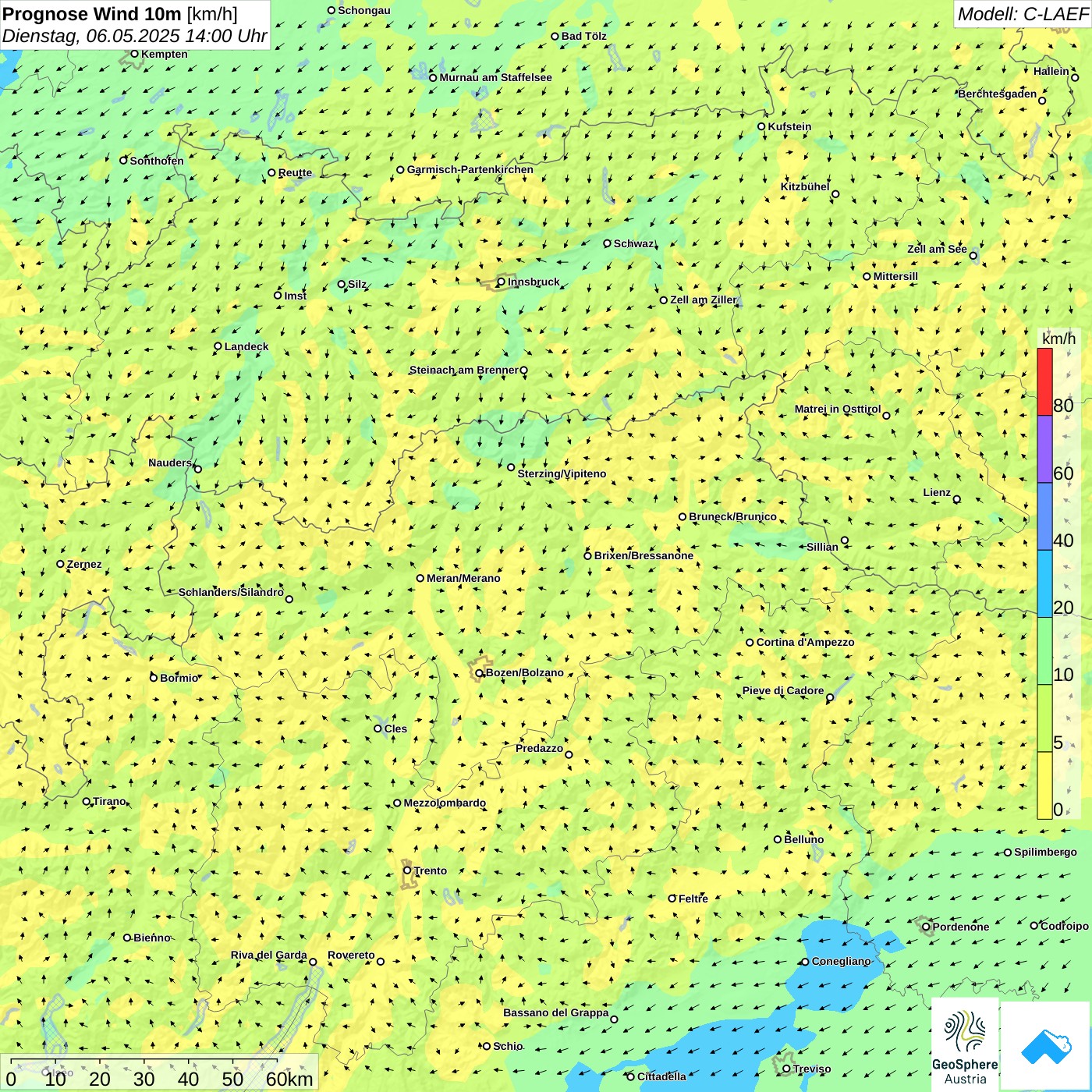Click the Kufstein label

[789, 126]
